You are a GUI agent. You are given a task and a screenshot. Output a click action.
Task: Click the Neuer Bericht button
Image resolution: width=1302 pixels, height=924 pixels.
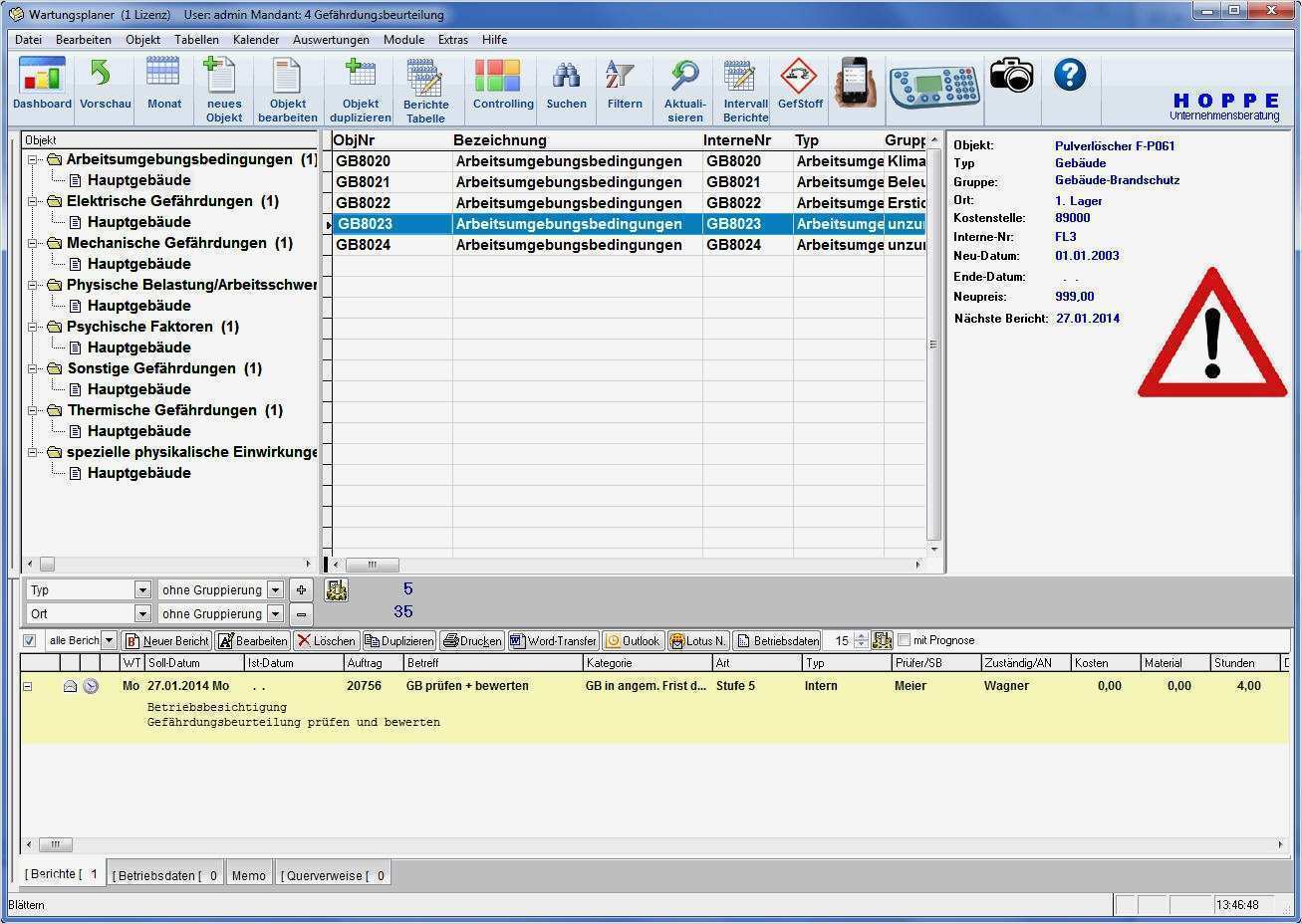pyautogui.click(x=166, y=640)
